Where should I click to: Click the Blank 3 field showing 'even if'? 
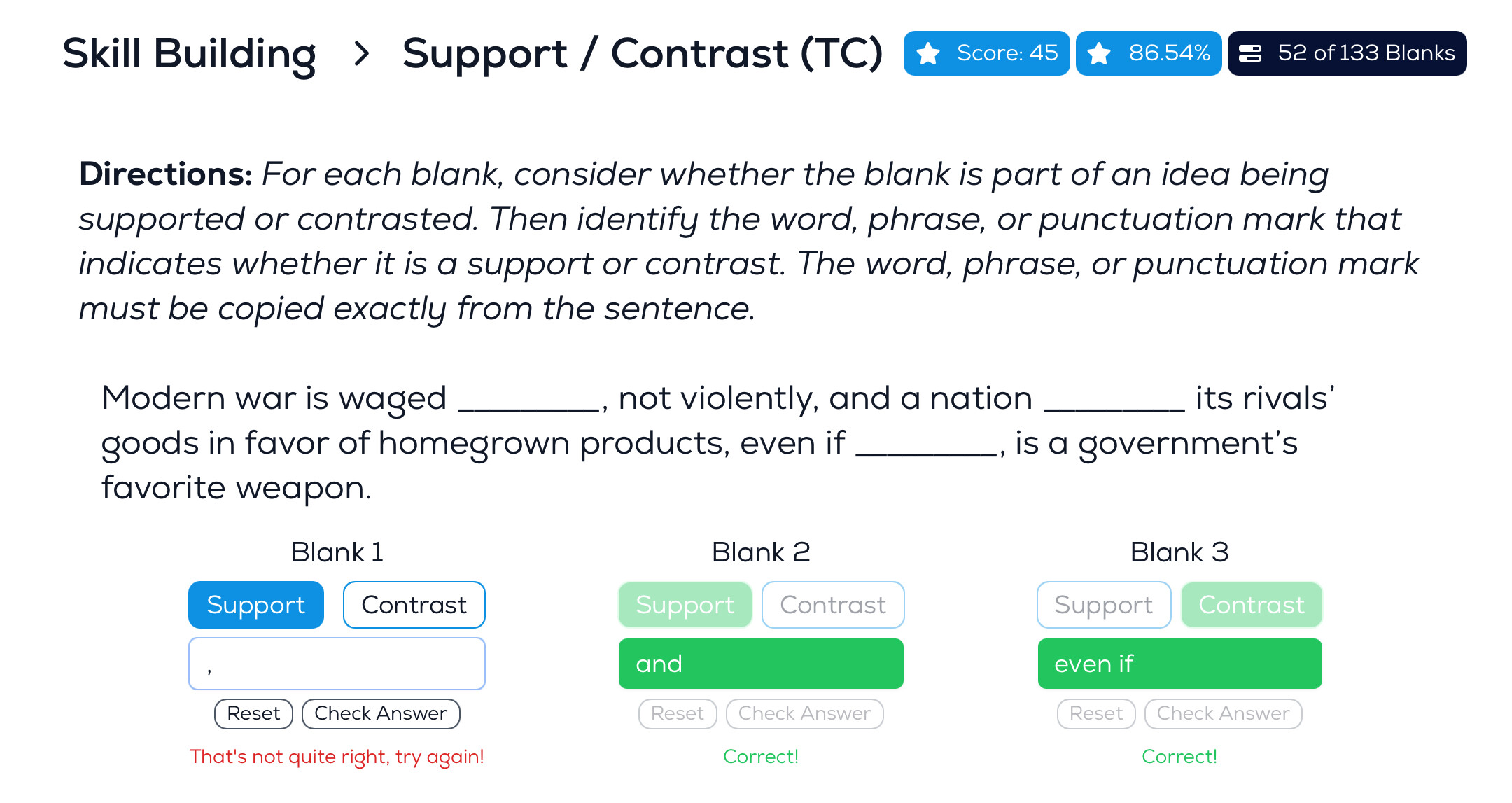[1179, 664]
